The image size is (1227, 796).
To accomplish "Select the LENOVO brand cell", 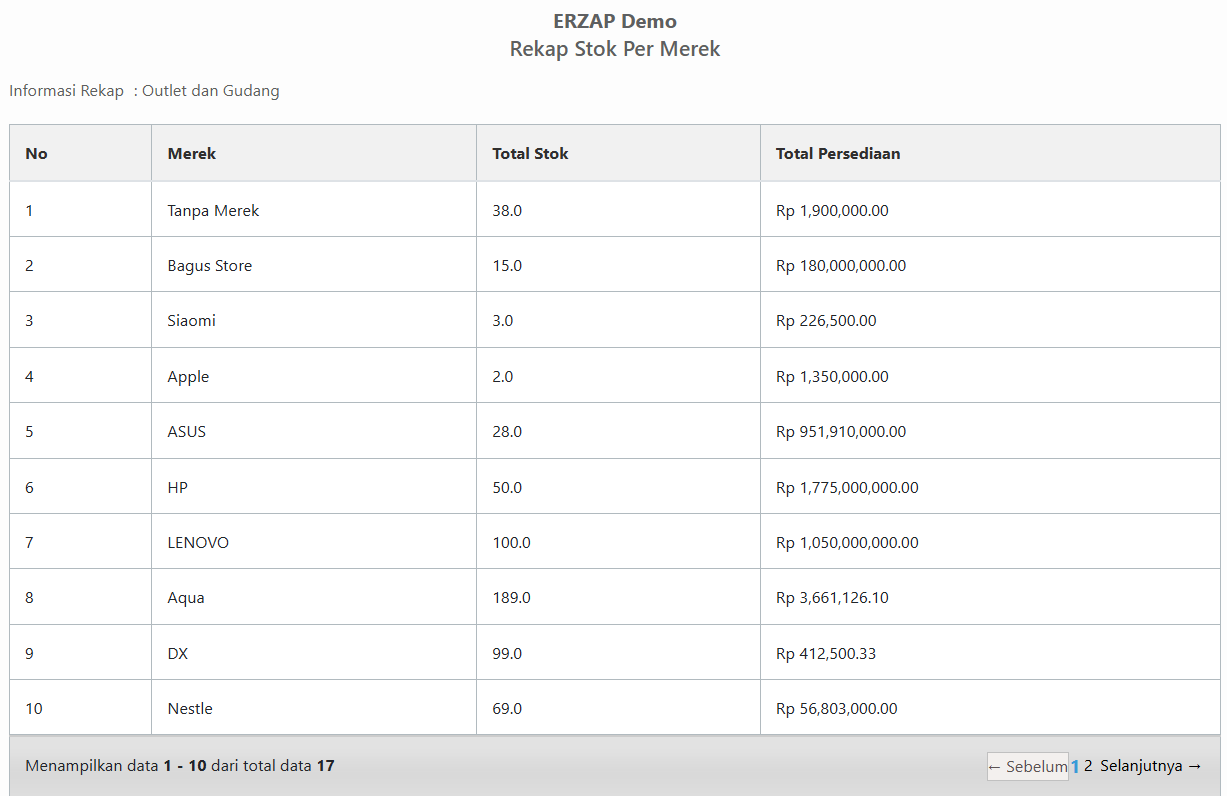I will pyautogui.click(x=198, y=543).
